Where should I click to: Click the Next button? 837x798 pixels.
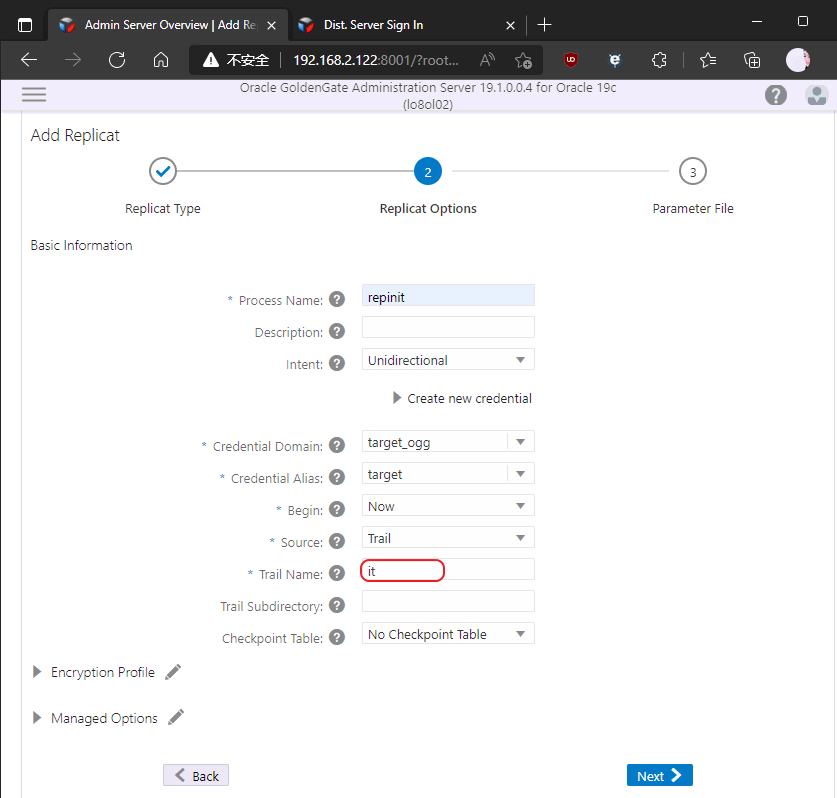[659, 775]
